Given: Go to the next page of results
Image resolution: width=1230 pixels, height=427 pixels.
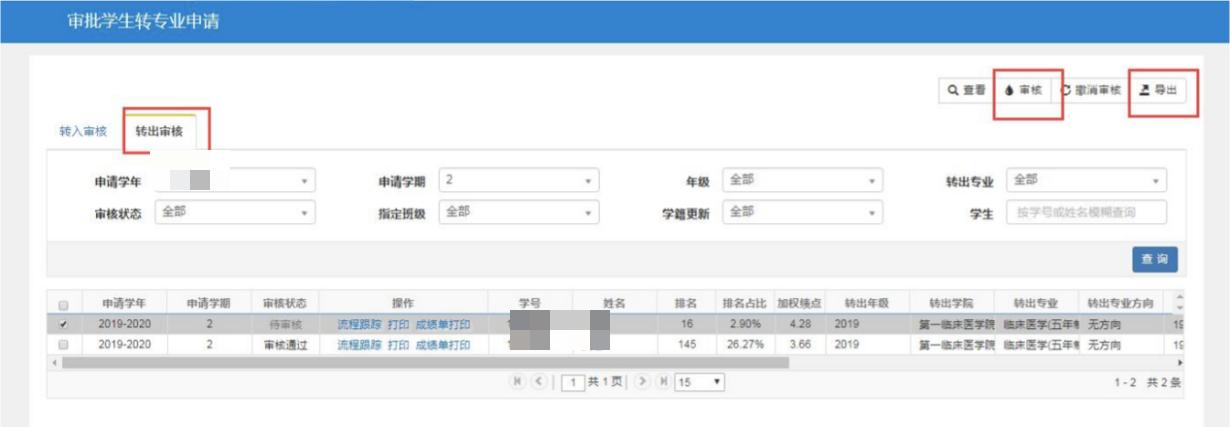Looking at the screenshot, I should (642, 382).
